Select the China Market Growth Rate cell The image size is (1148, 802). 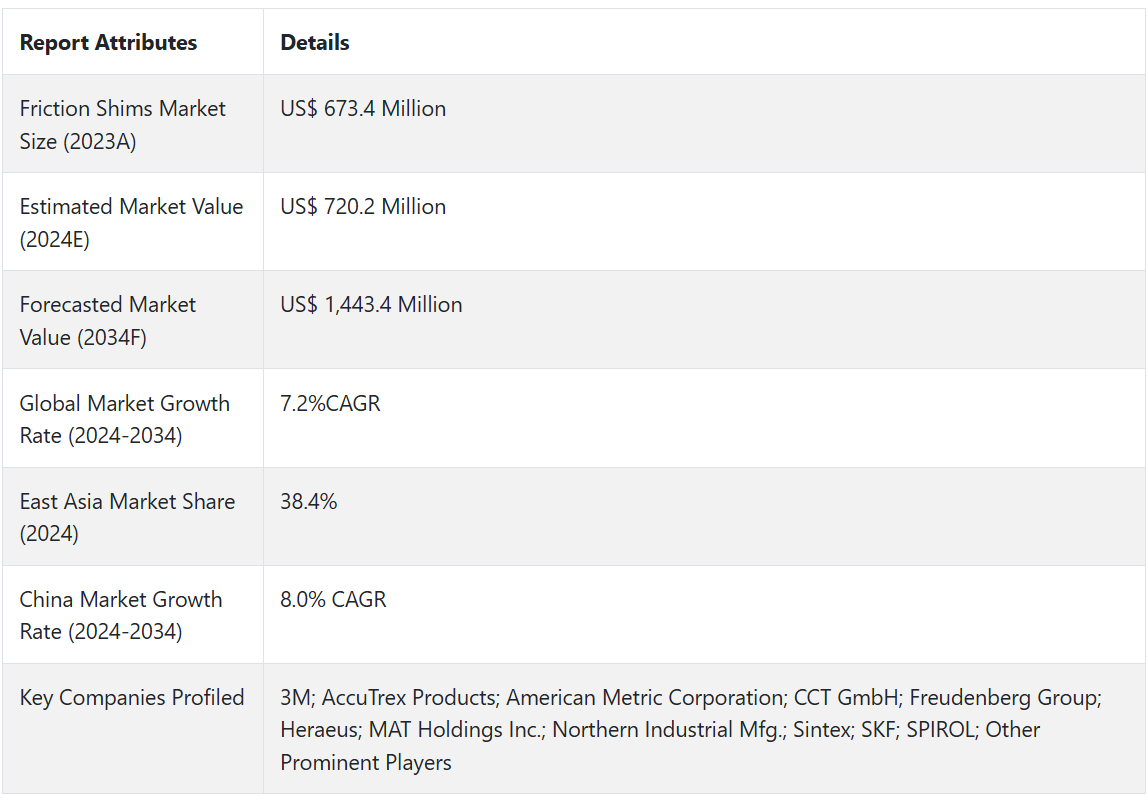tap(121, 615)
